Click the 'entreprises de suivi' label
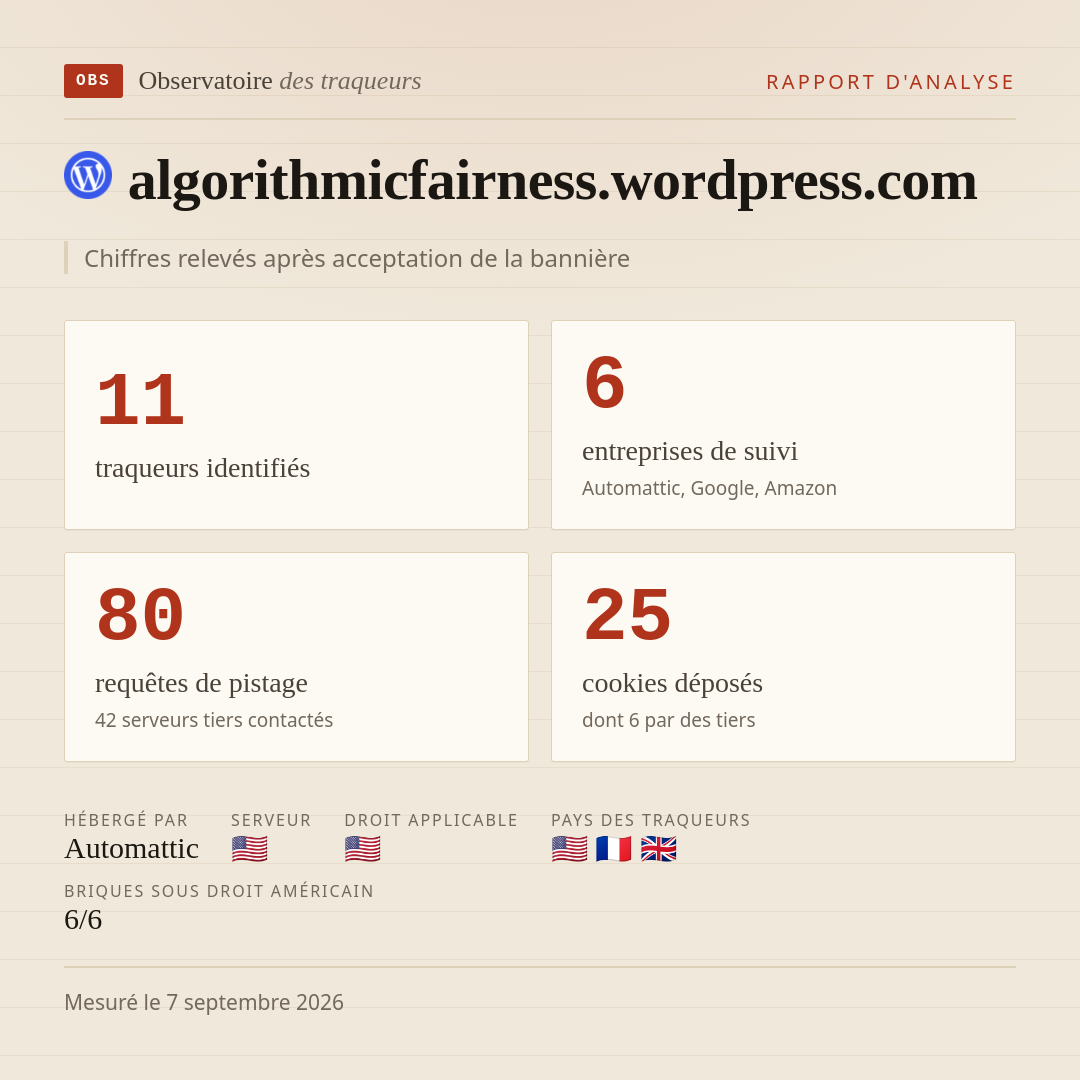This screenshot has height=1080, width=1080. (x=690, y=451)
